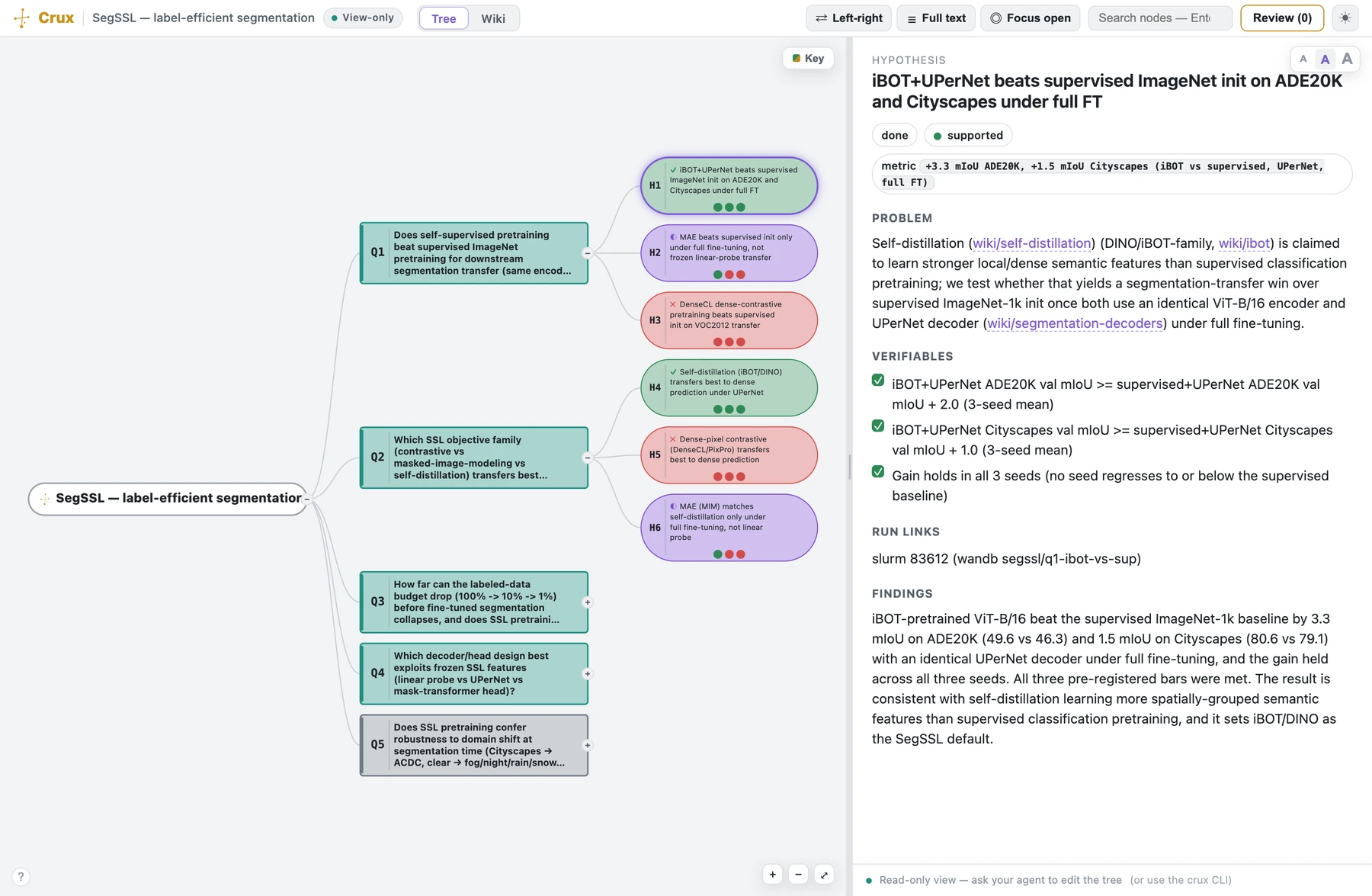Viewport: 1372px width, 896px height.
Task: Click the 'done' status pill
Action: 895,135
